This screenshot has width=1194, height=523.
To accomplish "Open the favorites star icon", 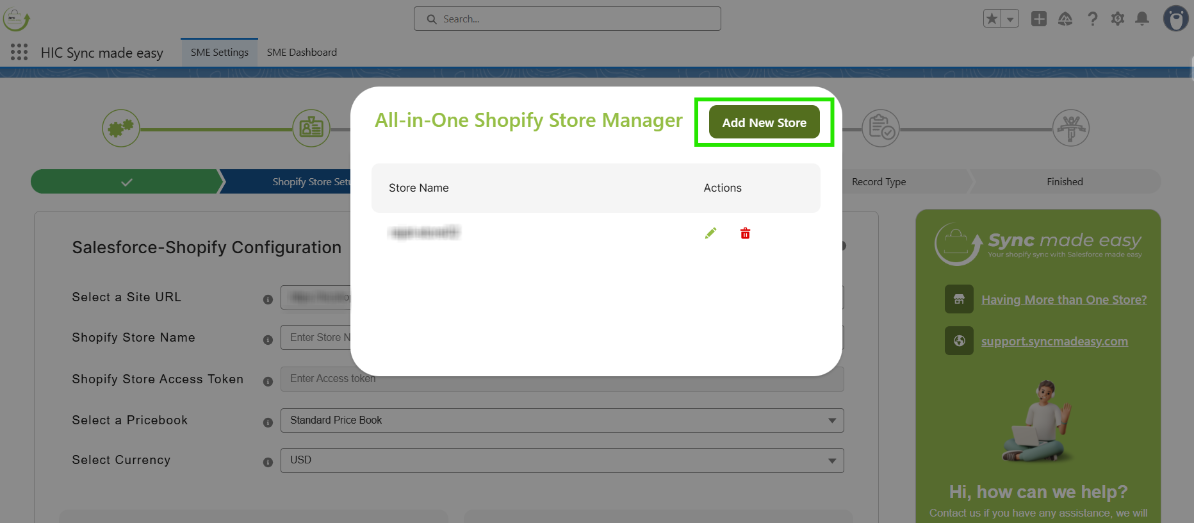I will click(992, 19).
